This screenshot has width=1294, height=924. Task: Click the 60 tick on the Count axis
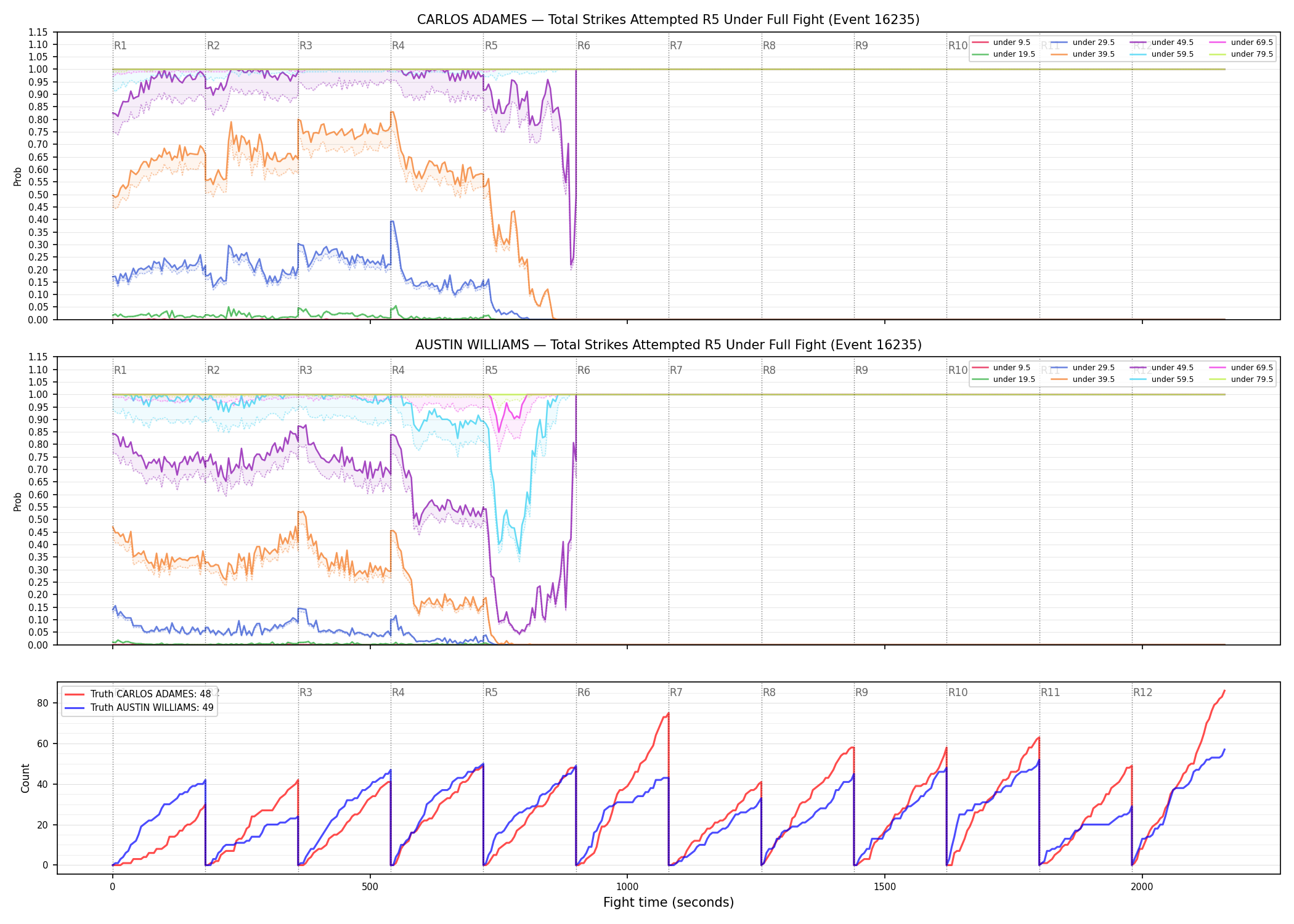[43, 744]
